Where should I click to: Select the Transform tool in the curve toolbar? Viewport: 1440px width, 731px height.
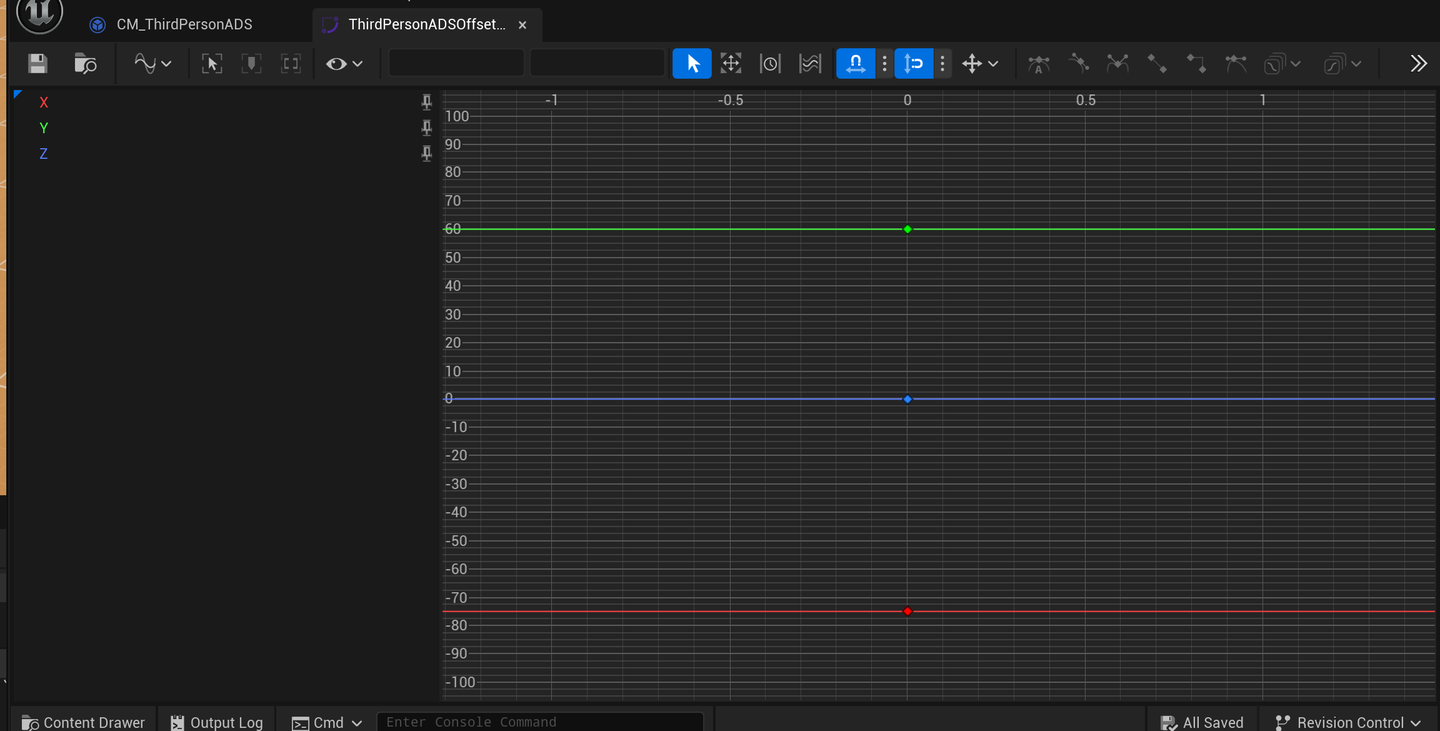(731, 64)
